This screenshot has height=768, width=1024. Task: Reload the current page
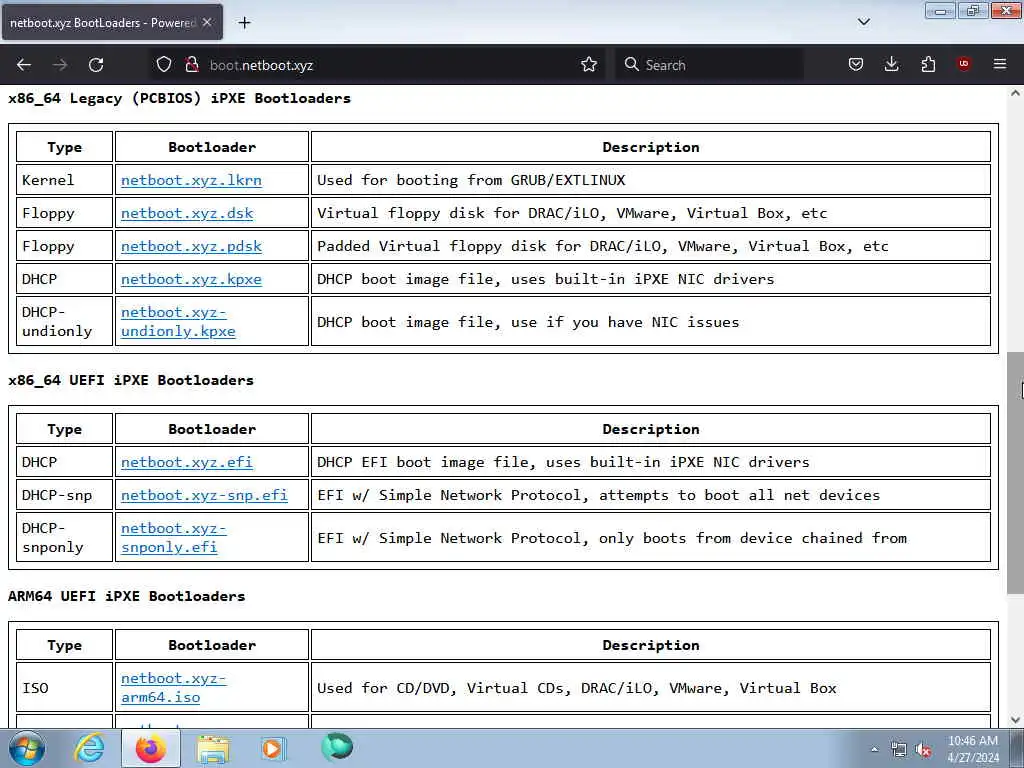coord(96,65)
